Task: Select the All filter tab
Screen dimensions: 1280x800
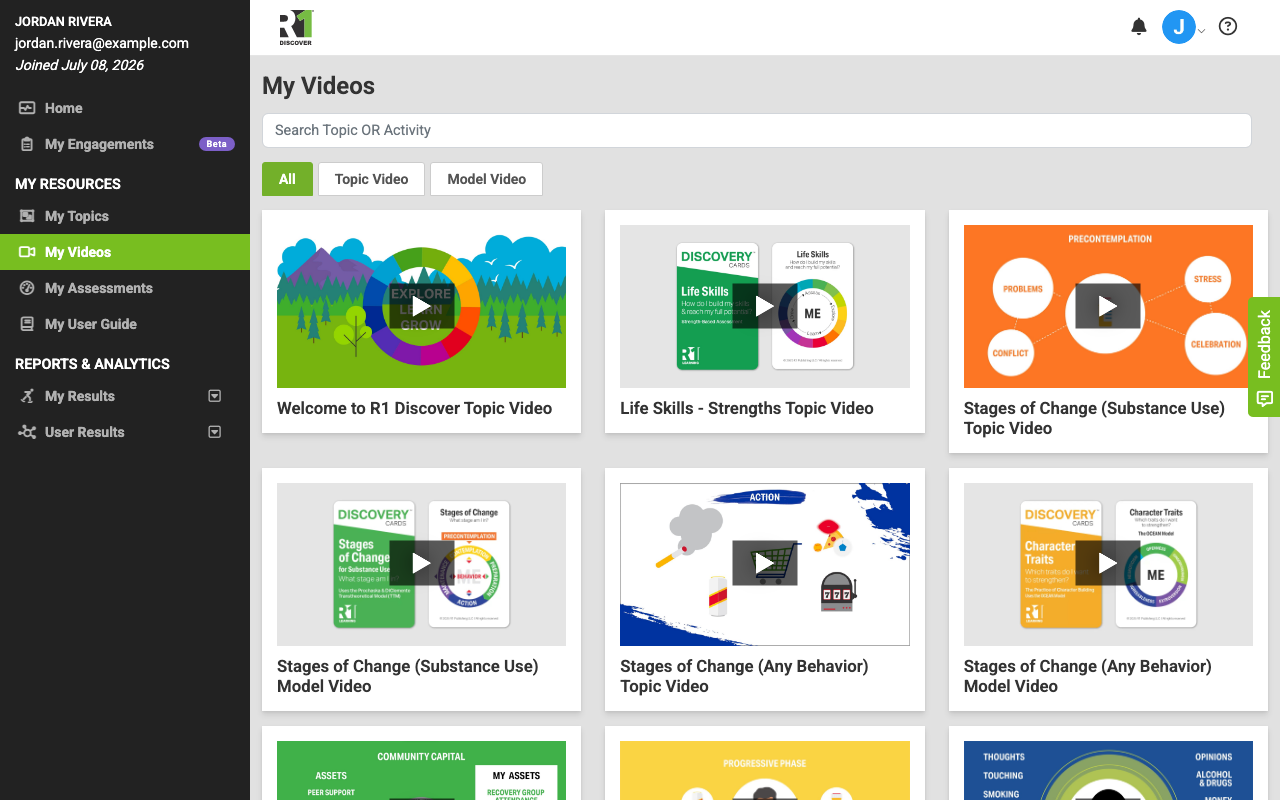Action: [287, 179]
